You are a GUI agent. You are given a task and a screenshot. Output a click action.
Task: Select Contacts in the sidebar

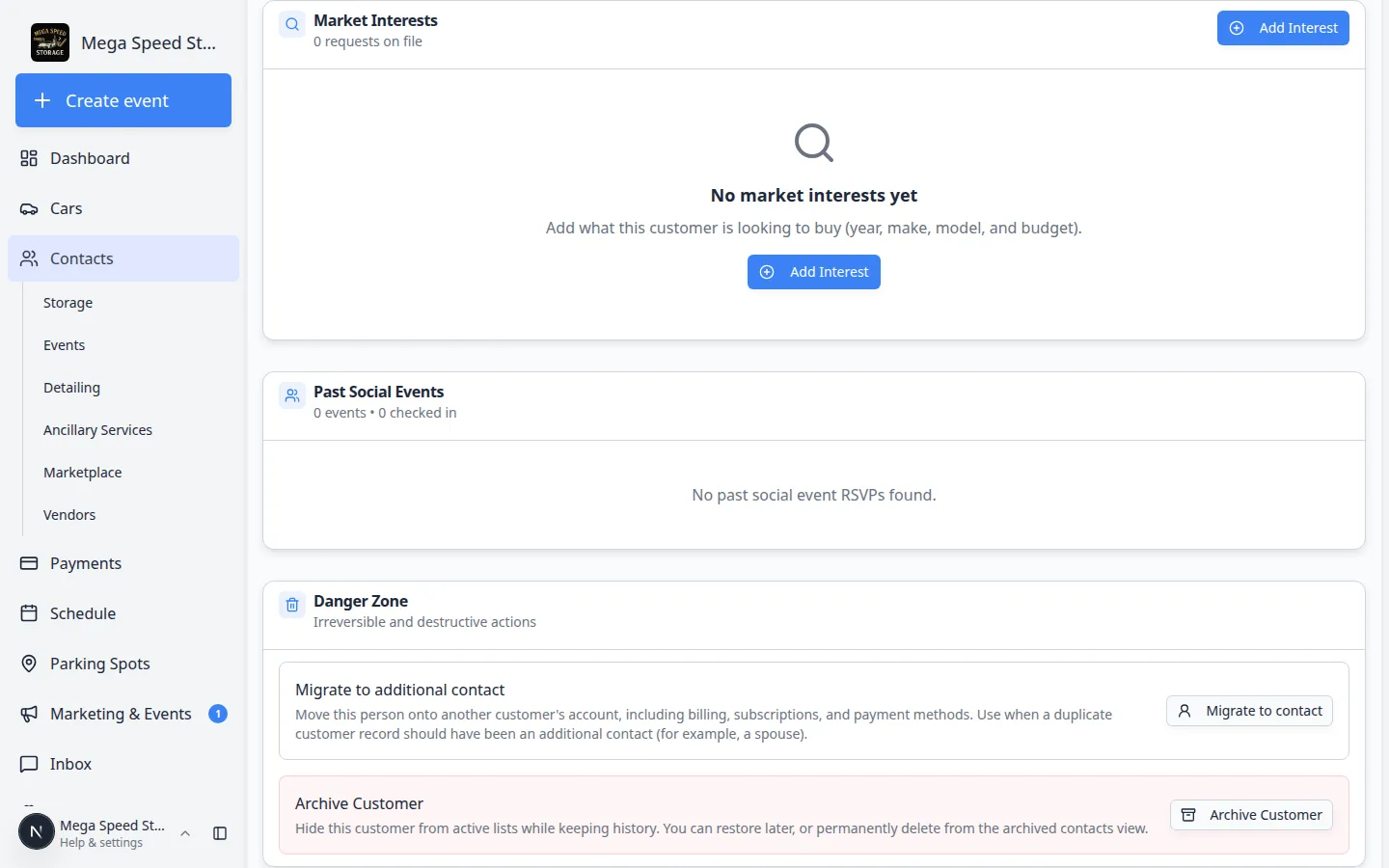123,258
